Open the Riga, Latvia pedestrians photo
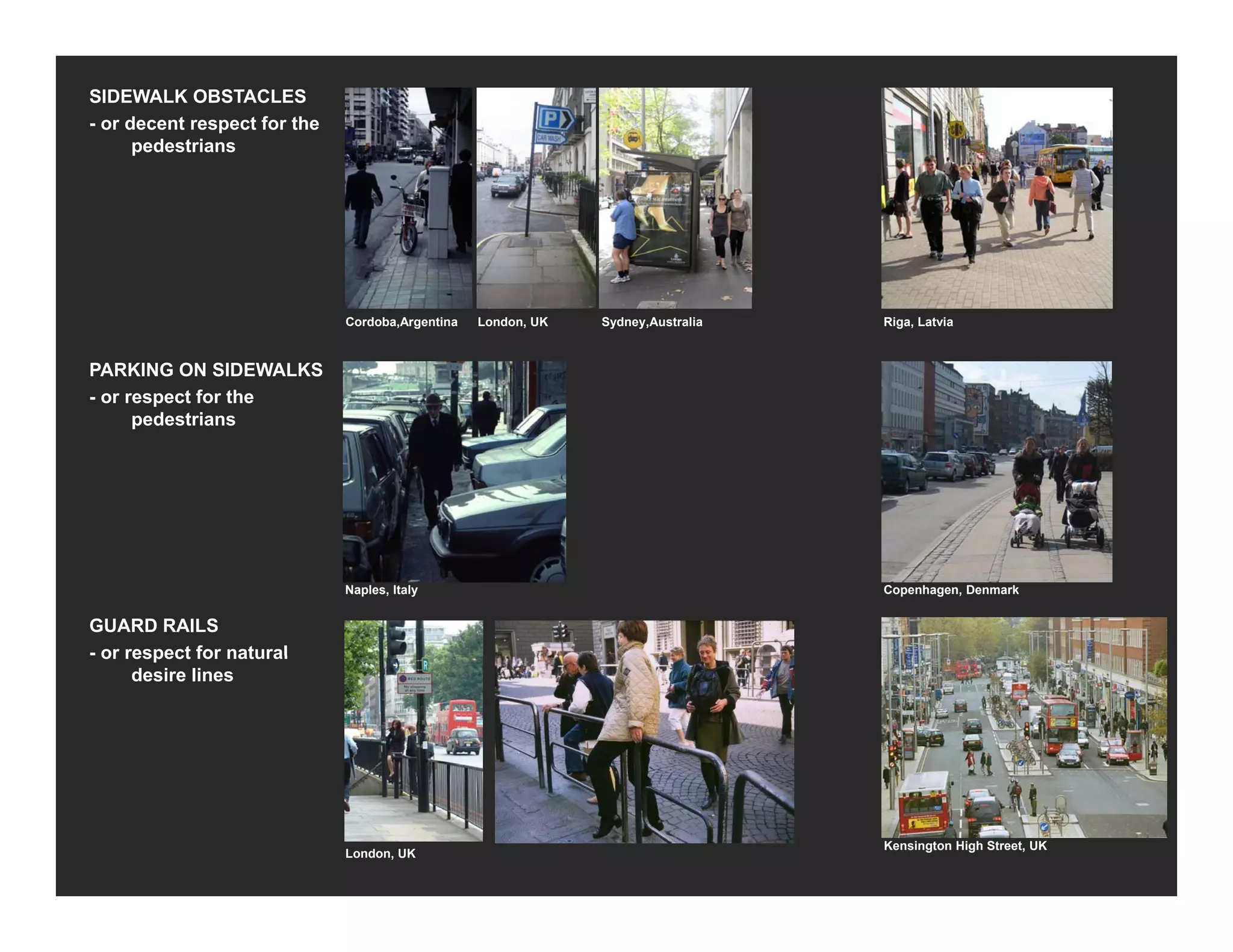 click(996, 198)
